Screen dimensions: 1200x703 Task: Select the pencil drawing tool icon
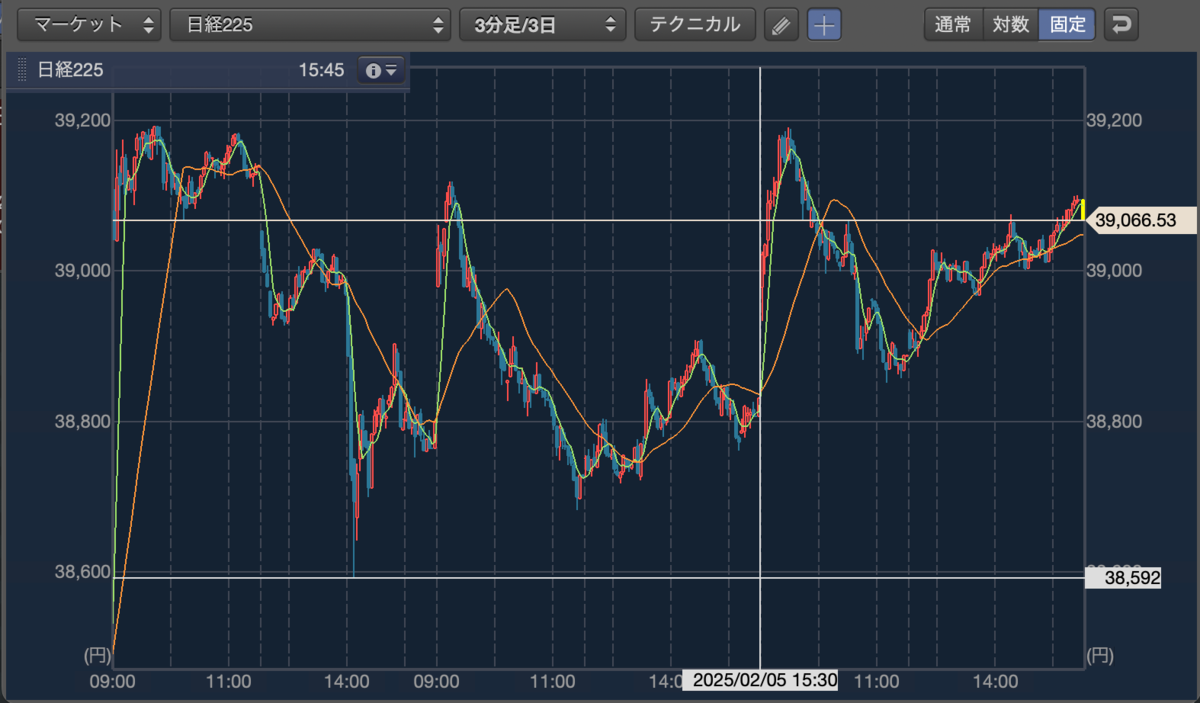tap(782, 25)
